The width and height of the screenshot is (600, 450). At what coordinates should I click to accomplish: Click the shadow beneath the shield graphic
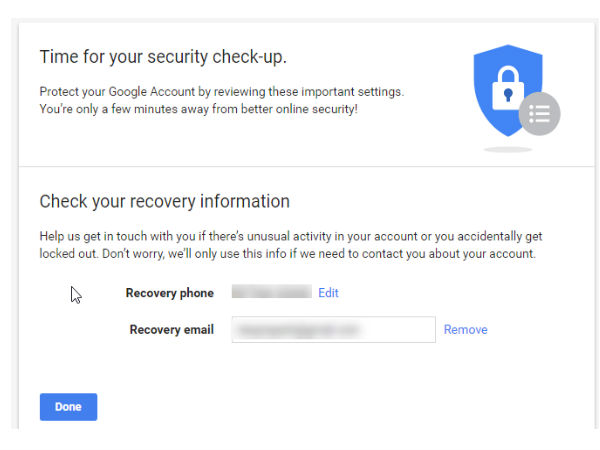[x=507, y=149]
